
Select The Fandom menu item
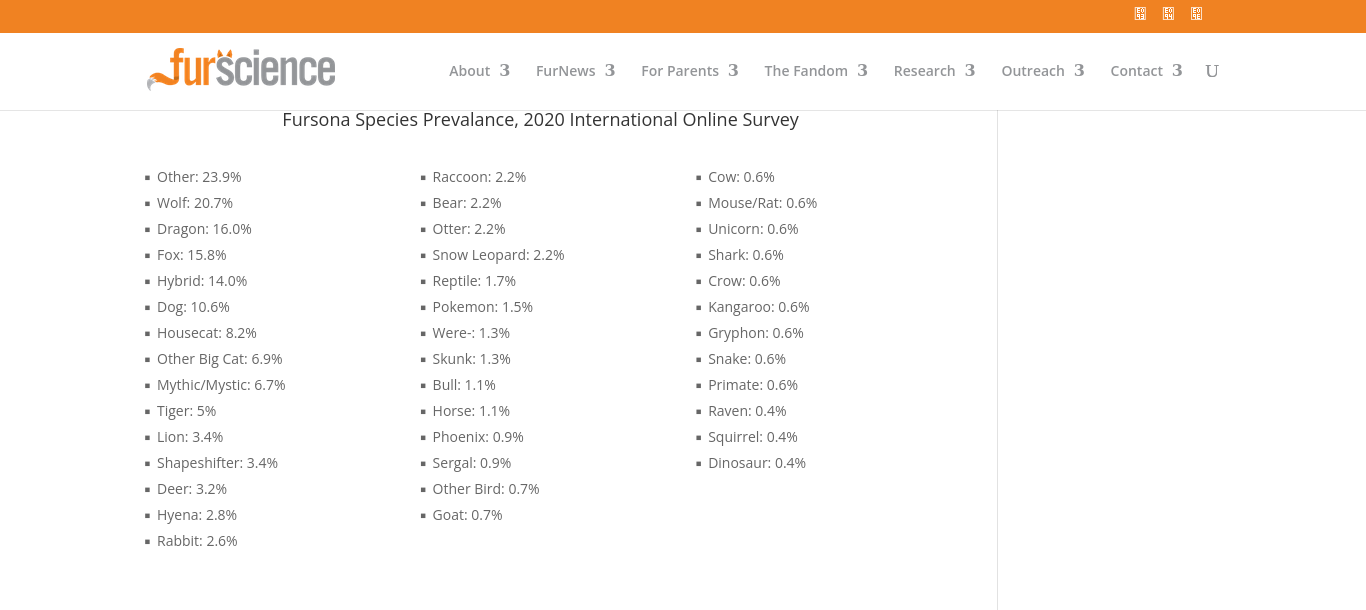click(x=805, y=71)
